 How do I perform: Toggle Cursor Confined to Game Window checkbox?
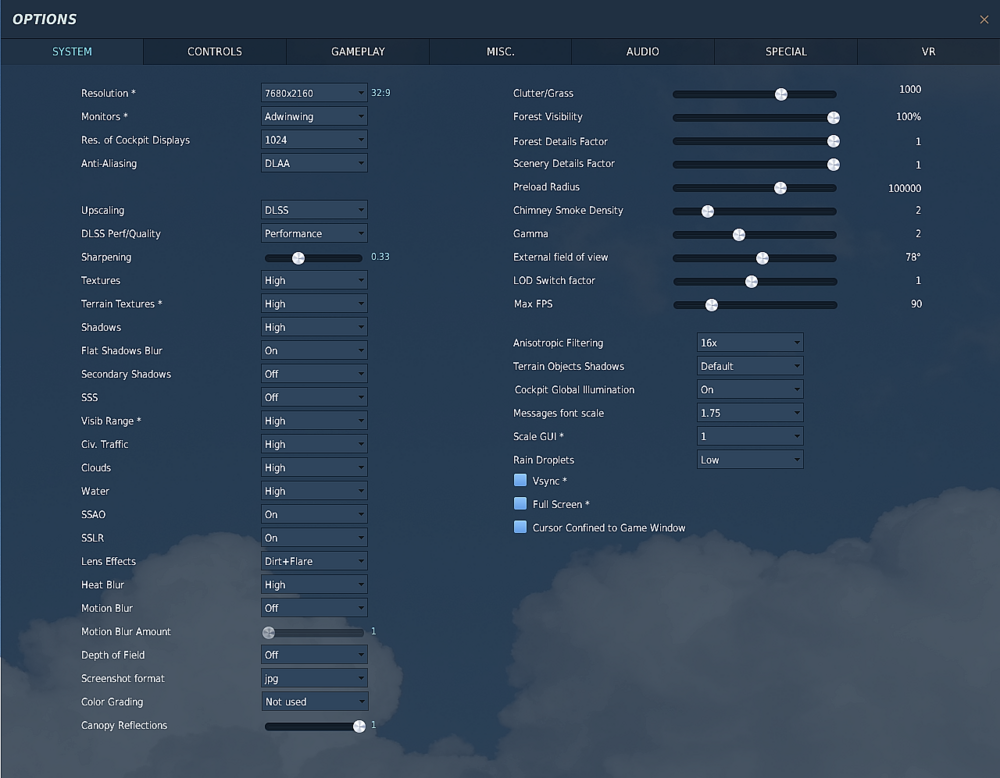click(x=520, y=527)
